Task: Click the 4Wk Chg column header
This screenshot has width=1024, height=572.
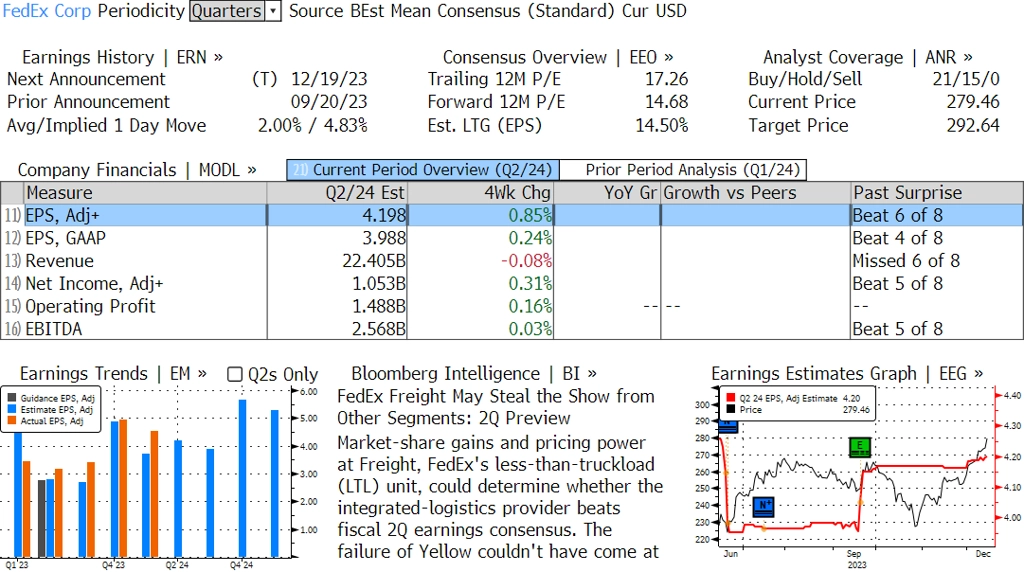Action: 481,193
